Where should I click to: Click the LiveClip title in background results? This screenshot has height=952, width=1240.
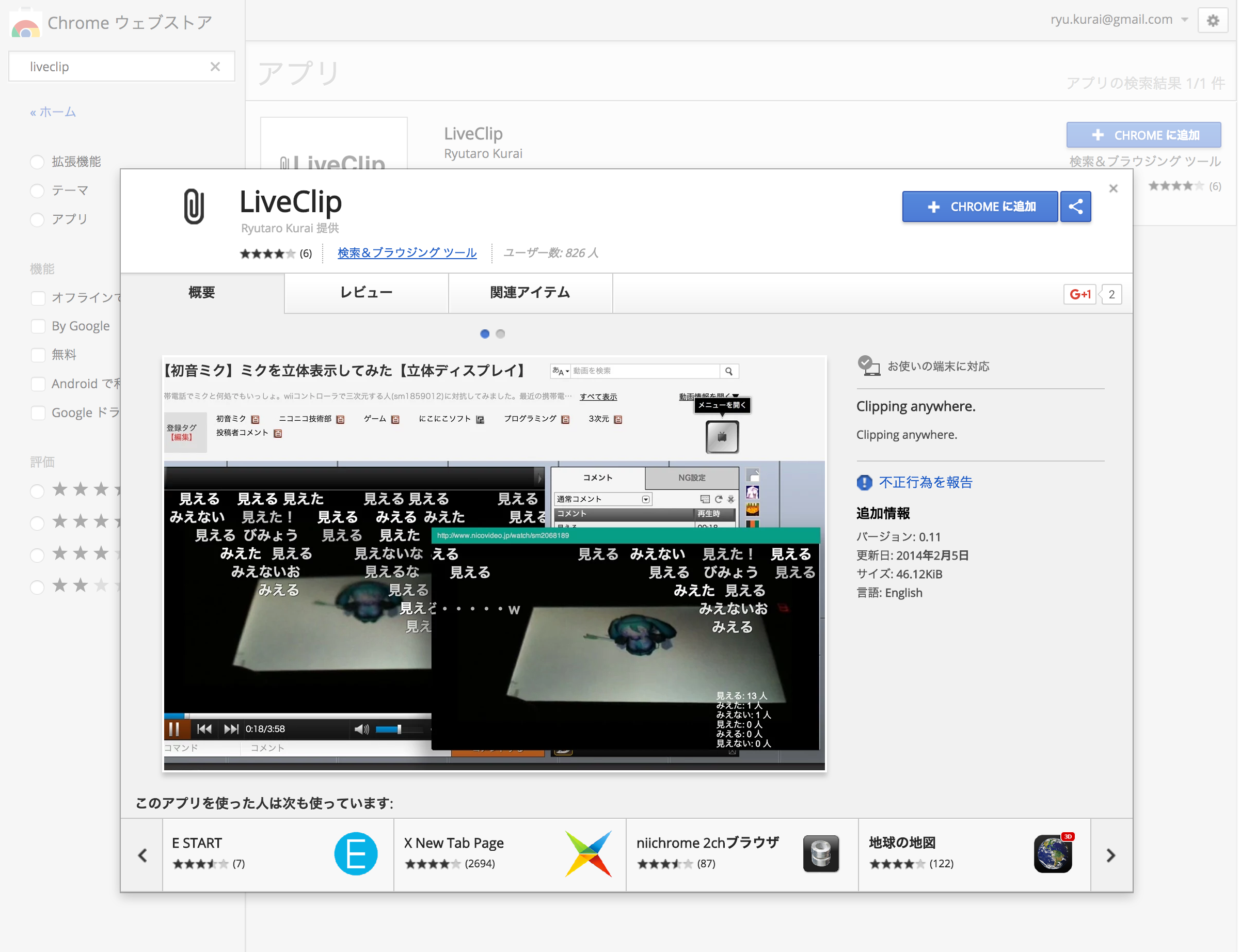click(x=474, y=134)
